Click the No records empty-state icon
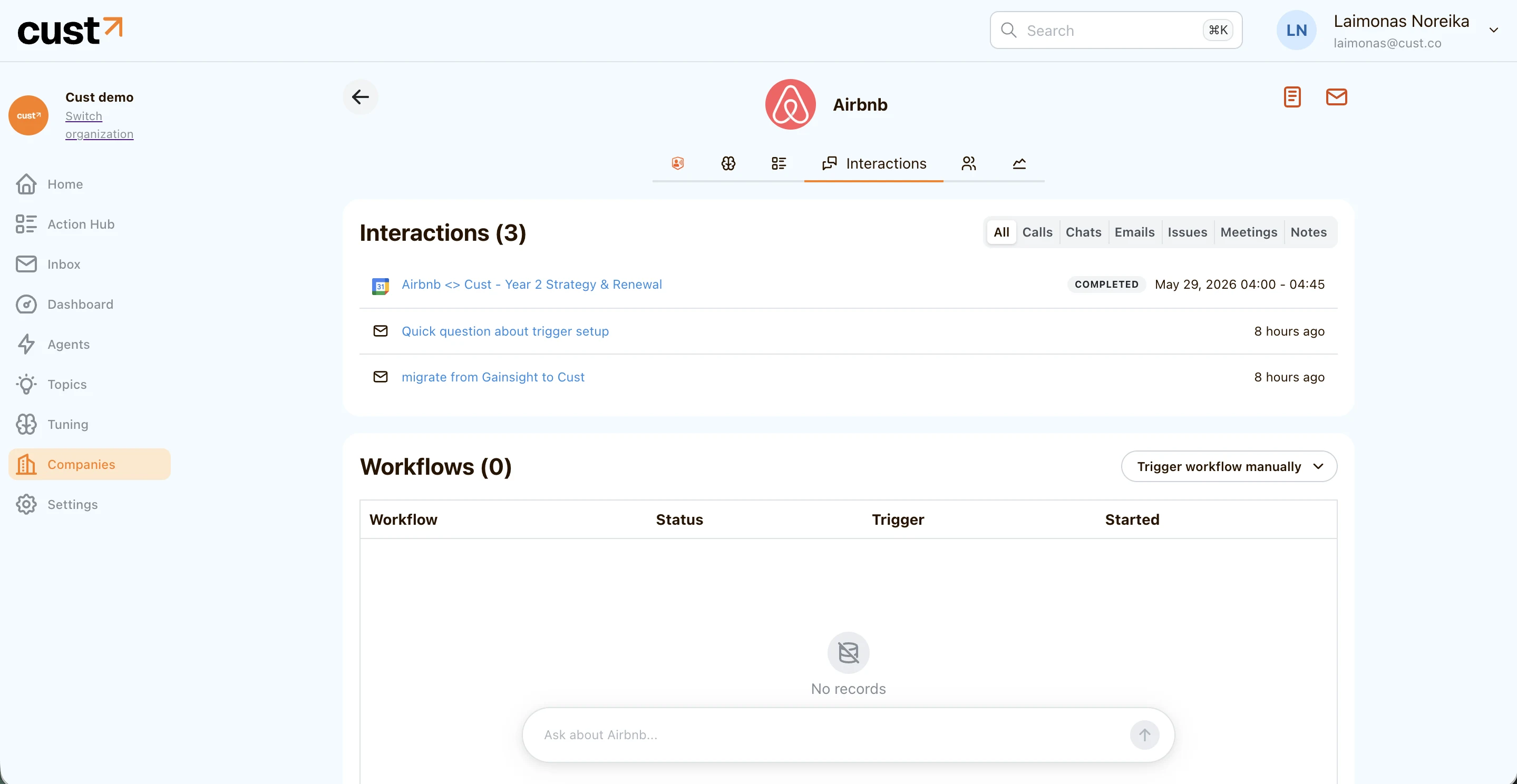 848,653
